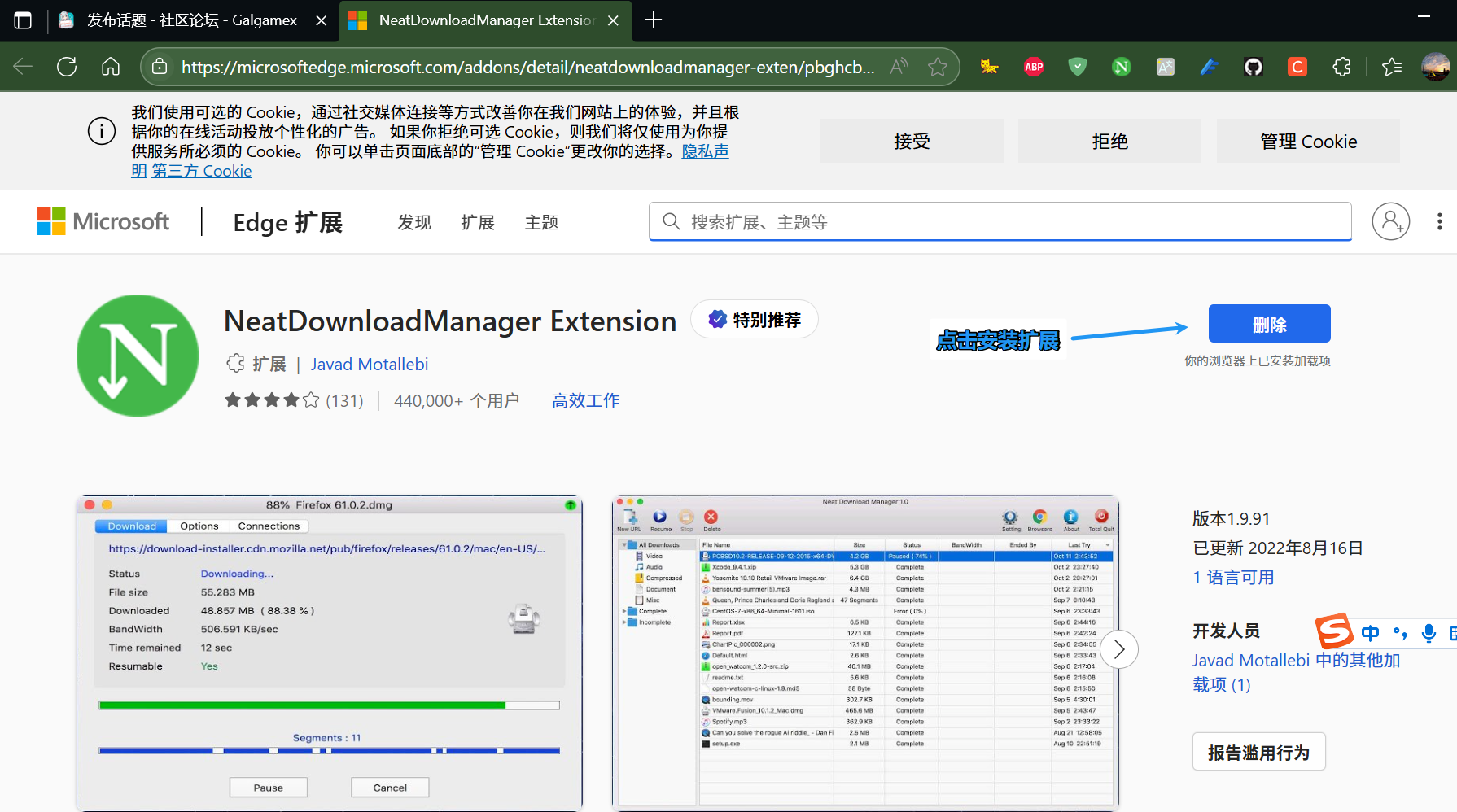The height and width of the screenshot is (812, 1457).
Task: Open the browser home page
Action: (111, 67)
